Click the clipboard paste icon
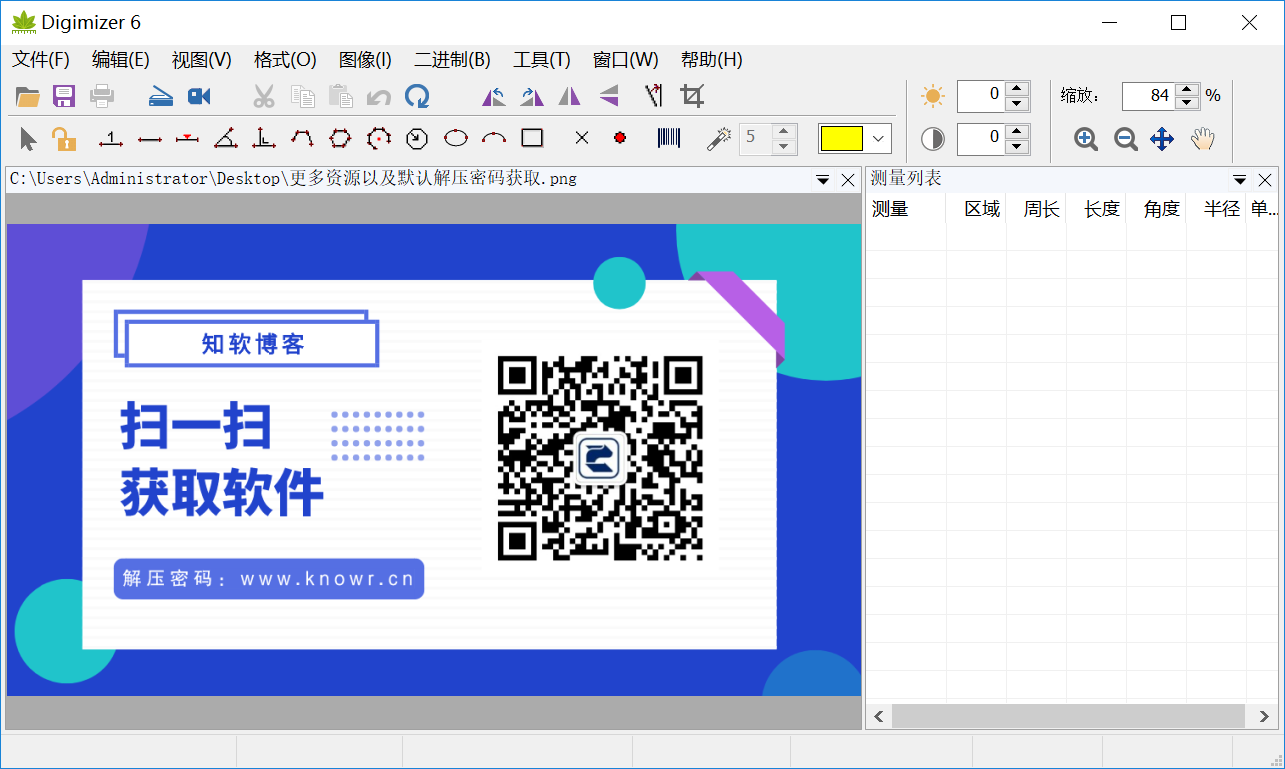The width and height of the screenshot is (1285, 769). [341, 96]
